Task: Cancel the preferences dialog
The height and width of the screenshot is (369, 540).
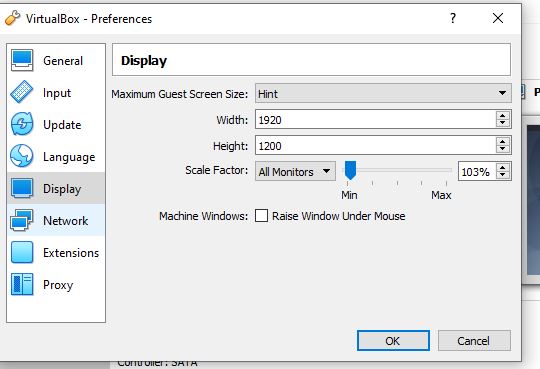Action: [474, 341]
